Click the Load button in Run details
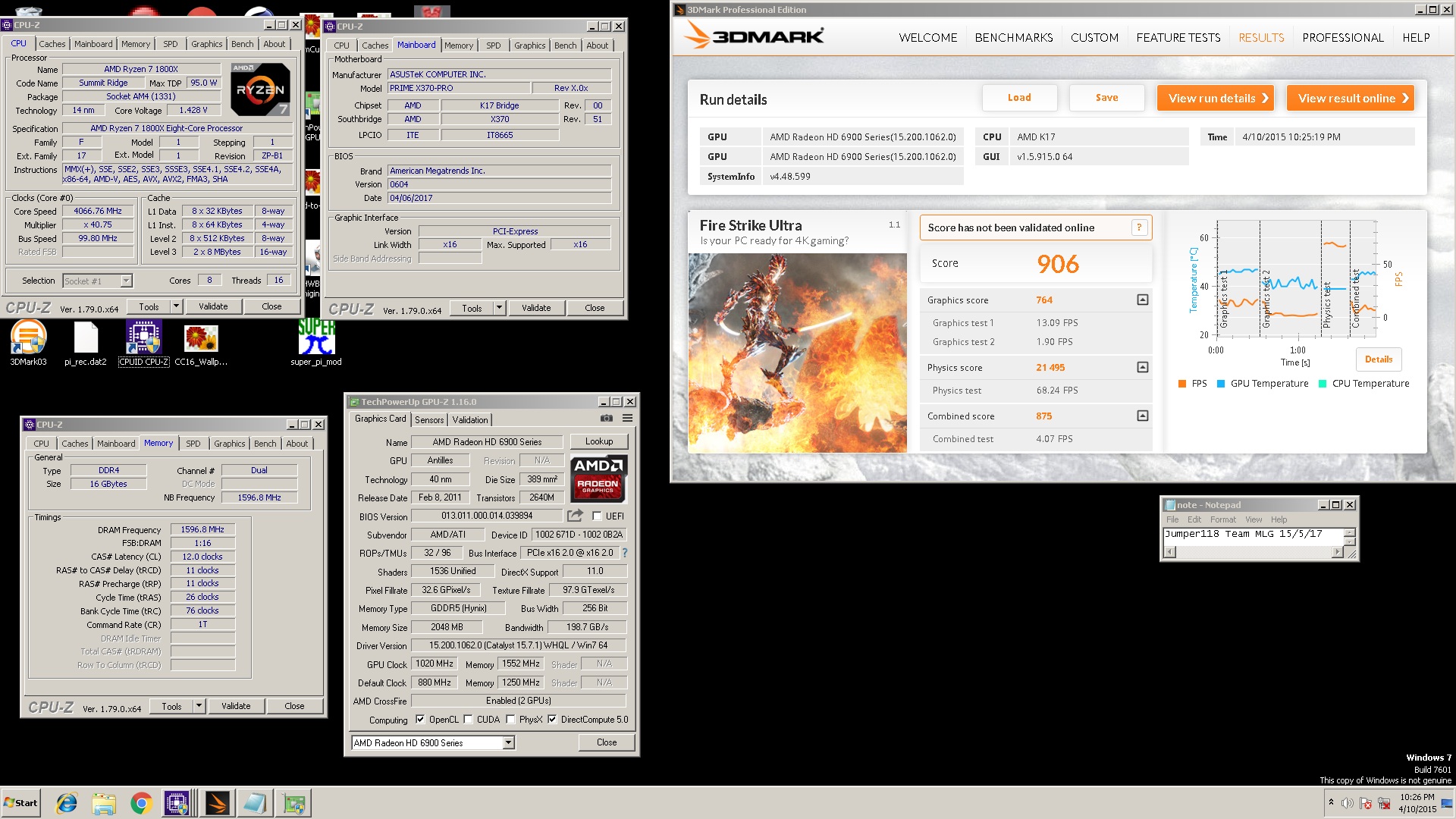 pyautogui.click(x=1019, y=98)
